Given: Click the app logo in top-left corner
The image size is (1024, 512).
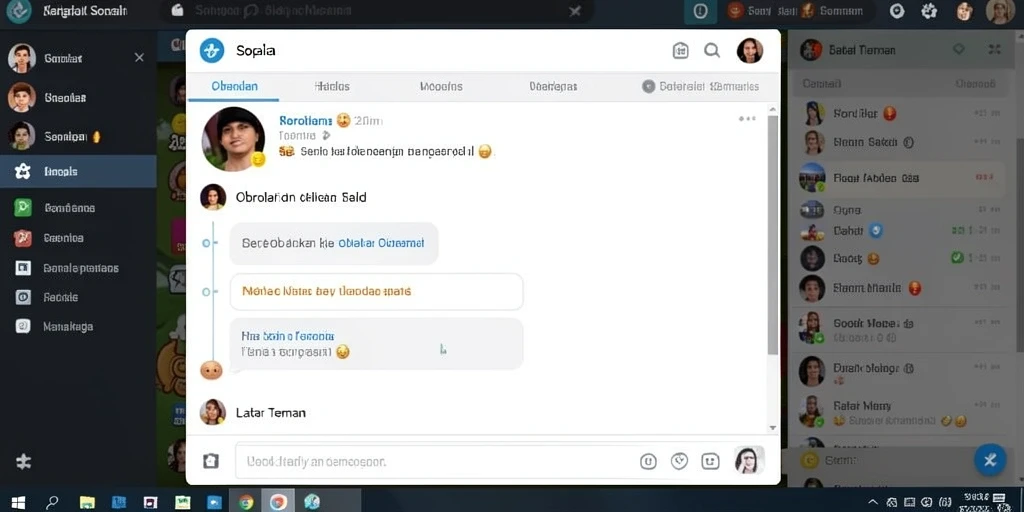Looking at the screenshot, I should pyautogui.click(x=18, y=11).
